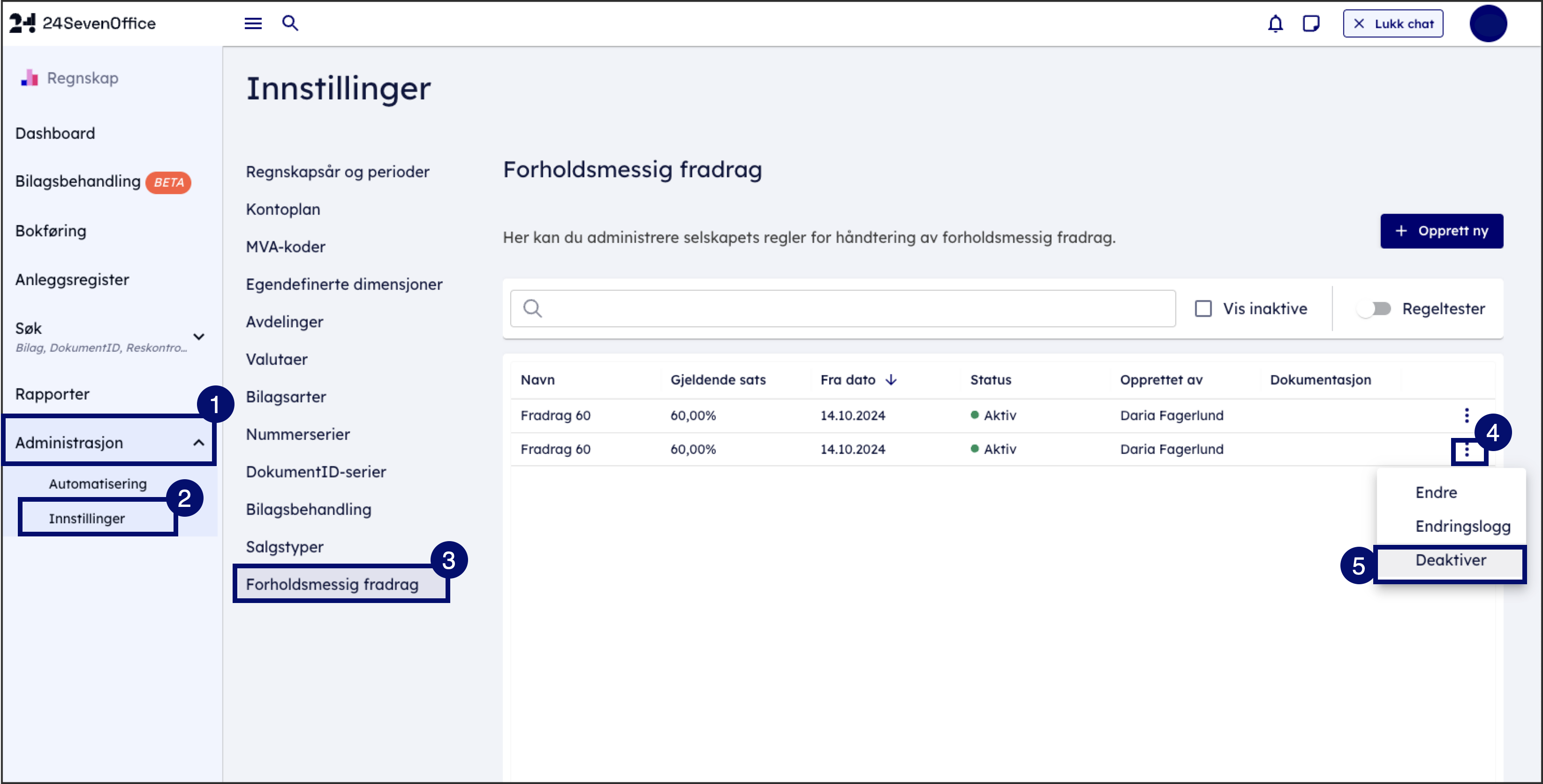Sort by Fra dato column arrow
1543x784 pixels.
[891, 380]
